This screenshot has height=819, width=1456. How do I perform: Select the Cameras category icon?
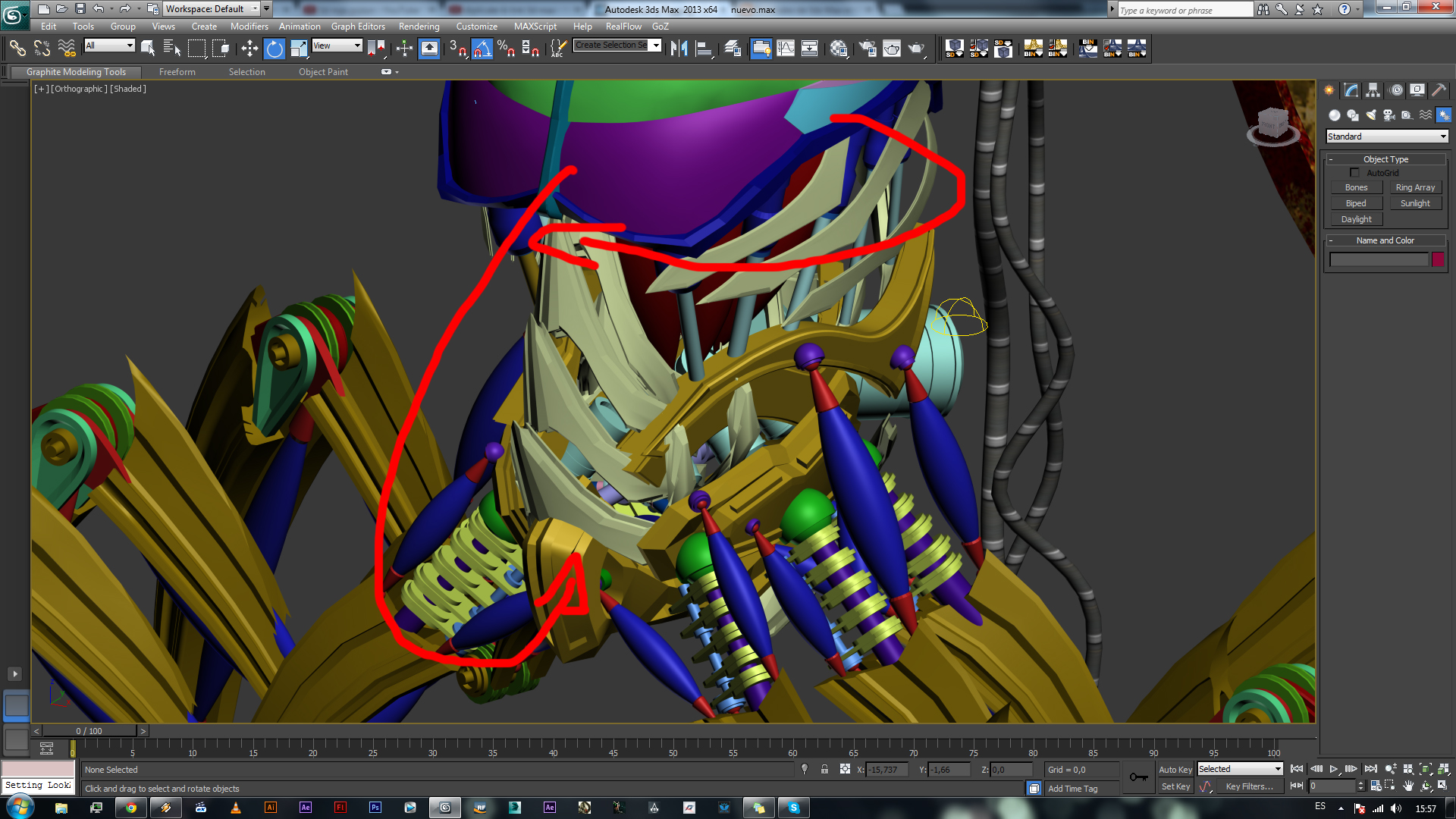coord(1389,115)
